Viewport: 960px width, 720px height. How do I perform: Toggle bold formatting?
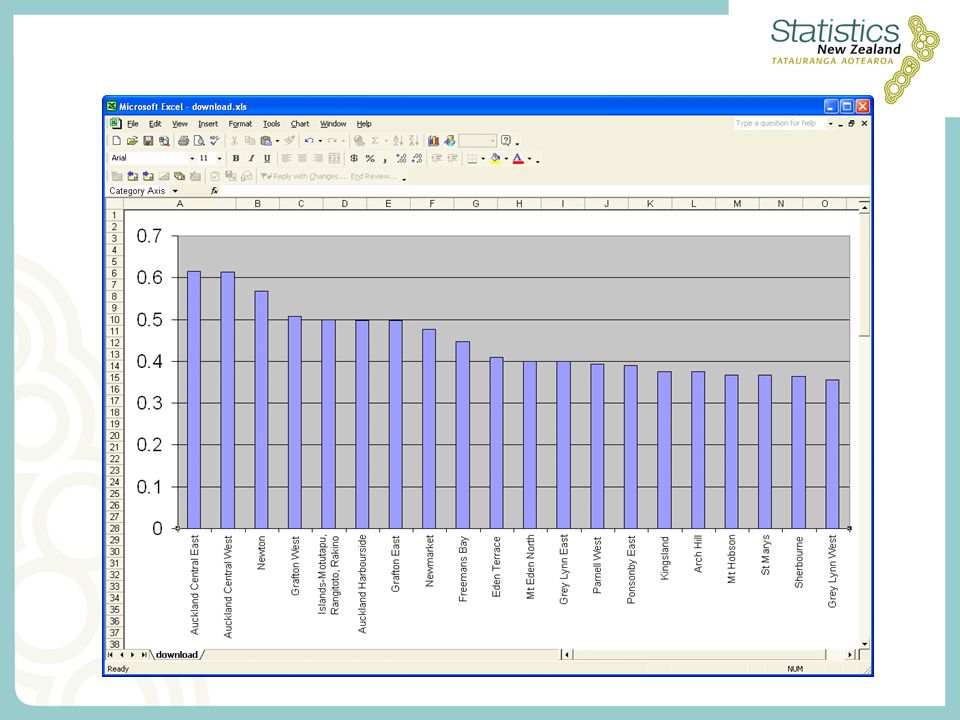tap(236, 159)
